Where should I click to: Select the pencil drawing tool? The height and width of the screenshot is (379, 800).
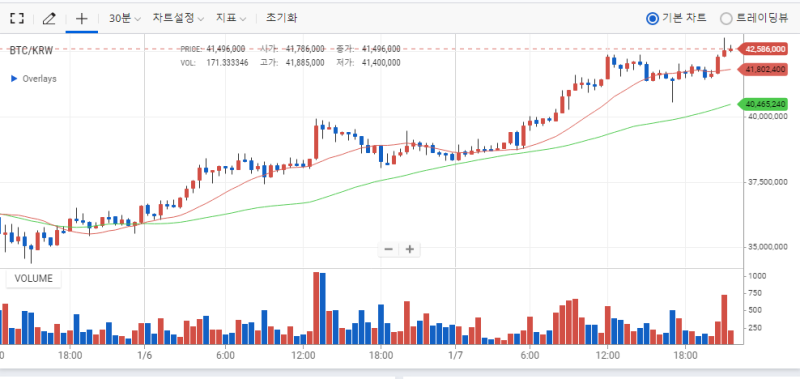pyautogui.click(x=48, y=19)
